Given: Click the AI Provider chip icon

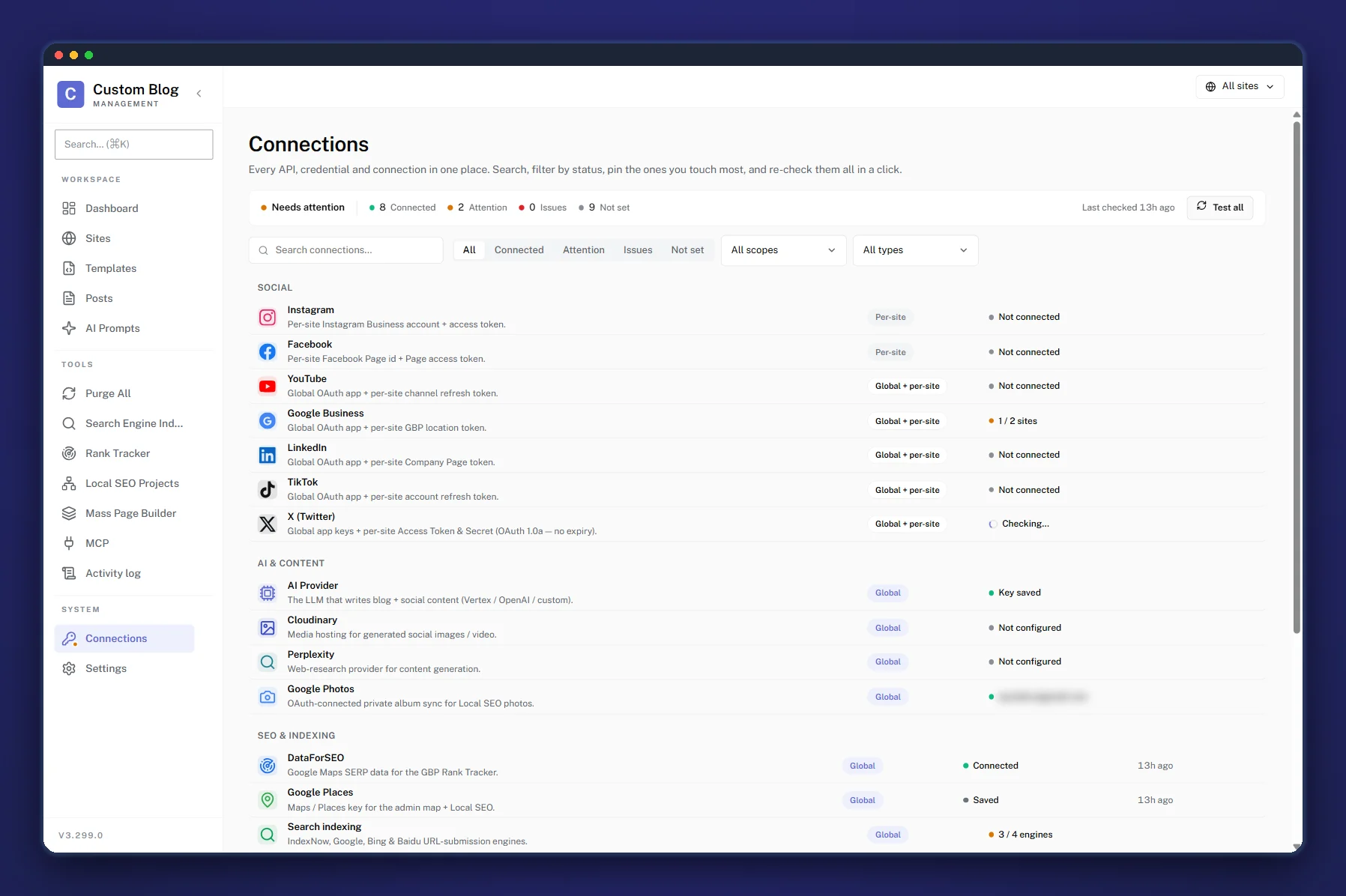Looking at the screenshot, I should click(268, 593).
